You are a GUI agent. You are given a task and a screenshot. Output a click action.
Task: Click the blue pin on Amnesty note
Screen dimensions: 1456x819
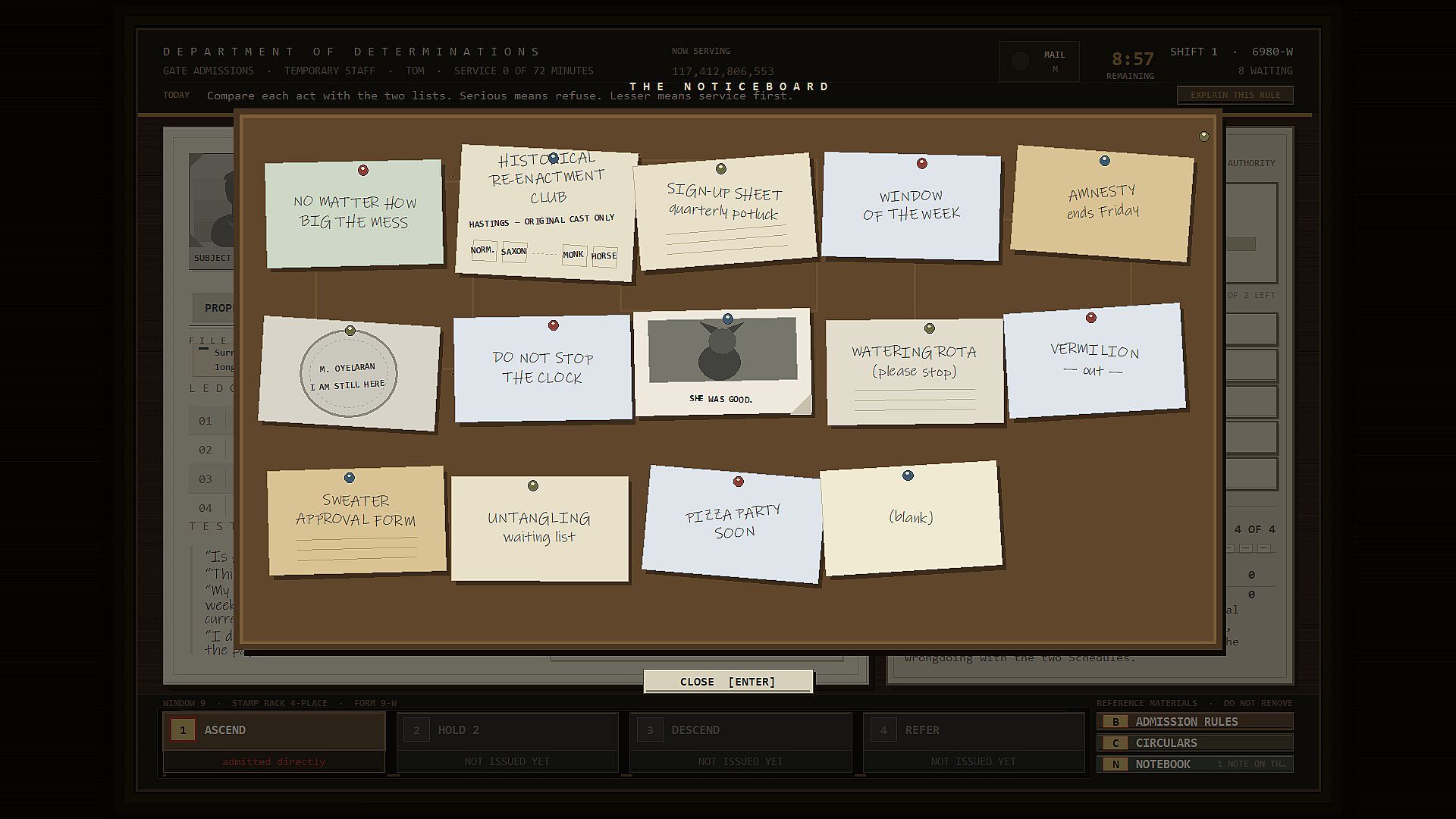(x=1105, y=161)
